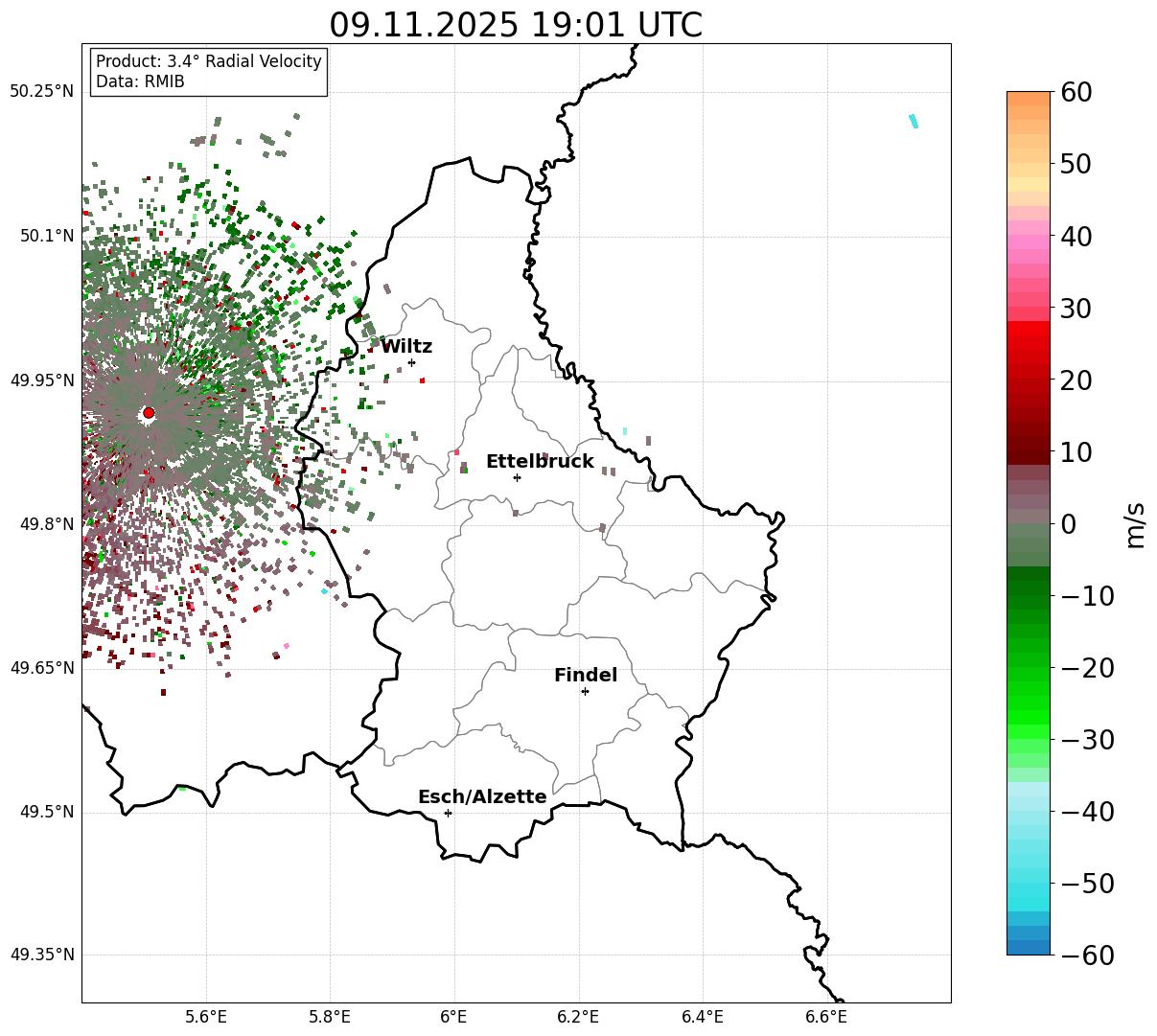Image resolution: width=1157 pixels, height=1036 pixels.
Task: Click the 6°E longitude label
Action: (454, 1017)
